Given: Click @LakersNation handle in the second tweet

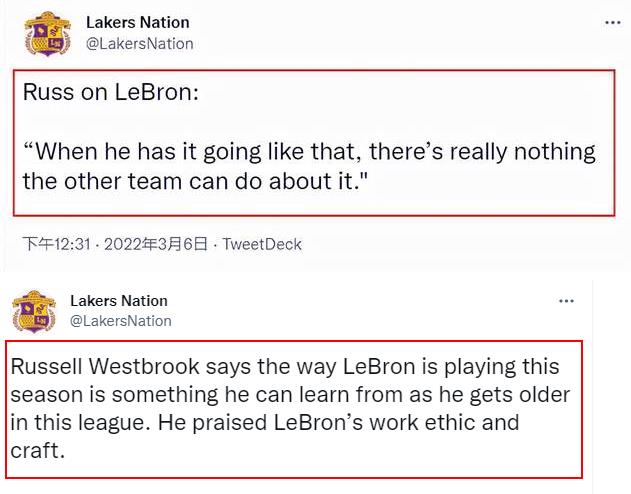Looking at the screenshot, I should click(x=121, y=321).
